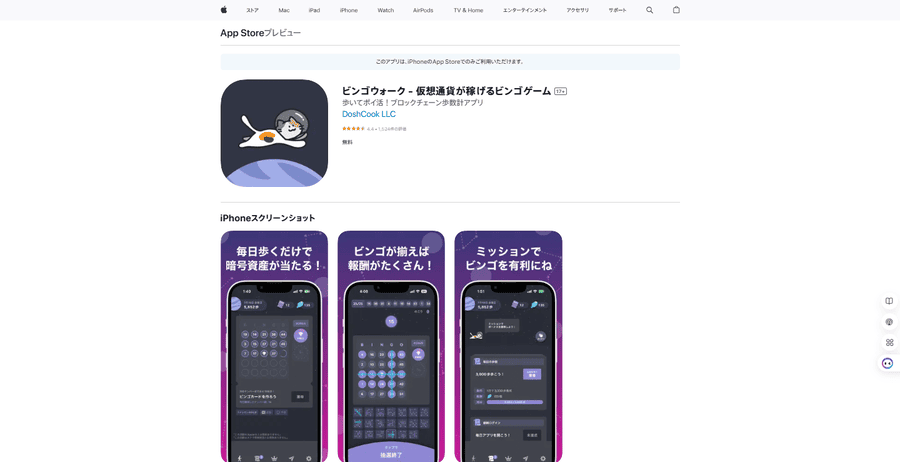900x462 pixels.
Task: Select the iPhone-only availability banner
Action: pos(450,62)
